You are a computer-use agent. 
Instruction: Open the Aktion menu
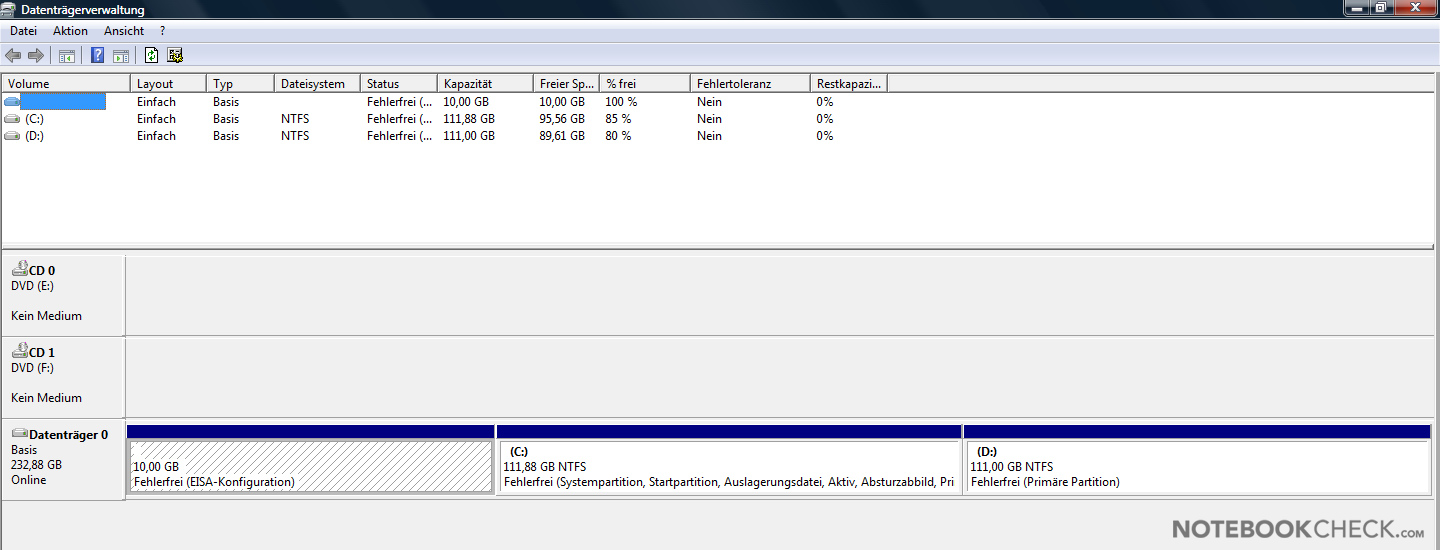(x=70, y=31)
